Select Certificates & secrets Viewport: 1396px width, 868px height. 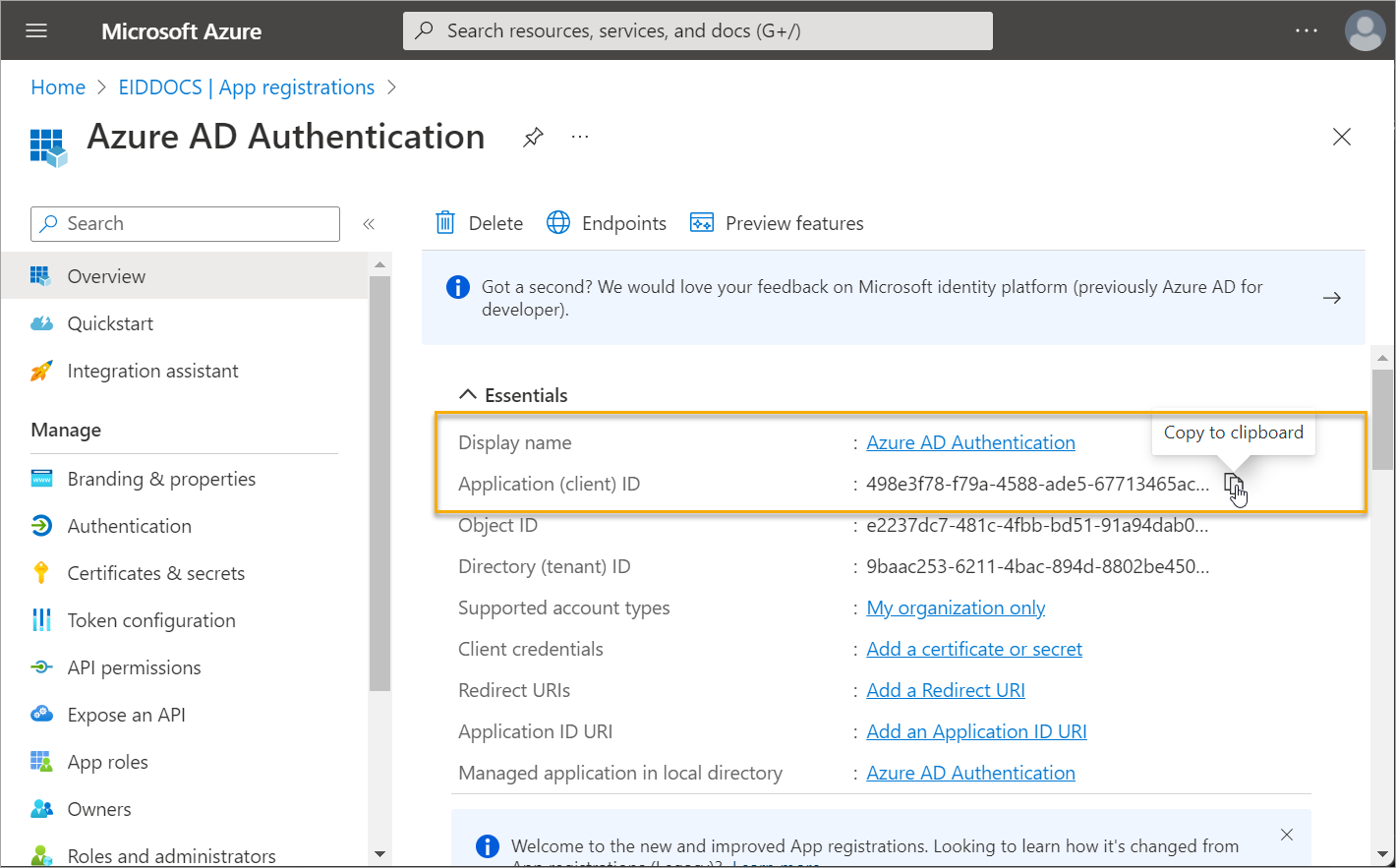point(157,572)
